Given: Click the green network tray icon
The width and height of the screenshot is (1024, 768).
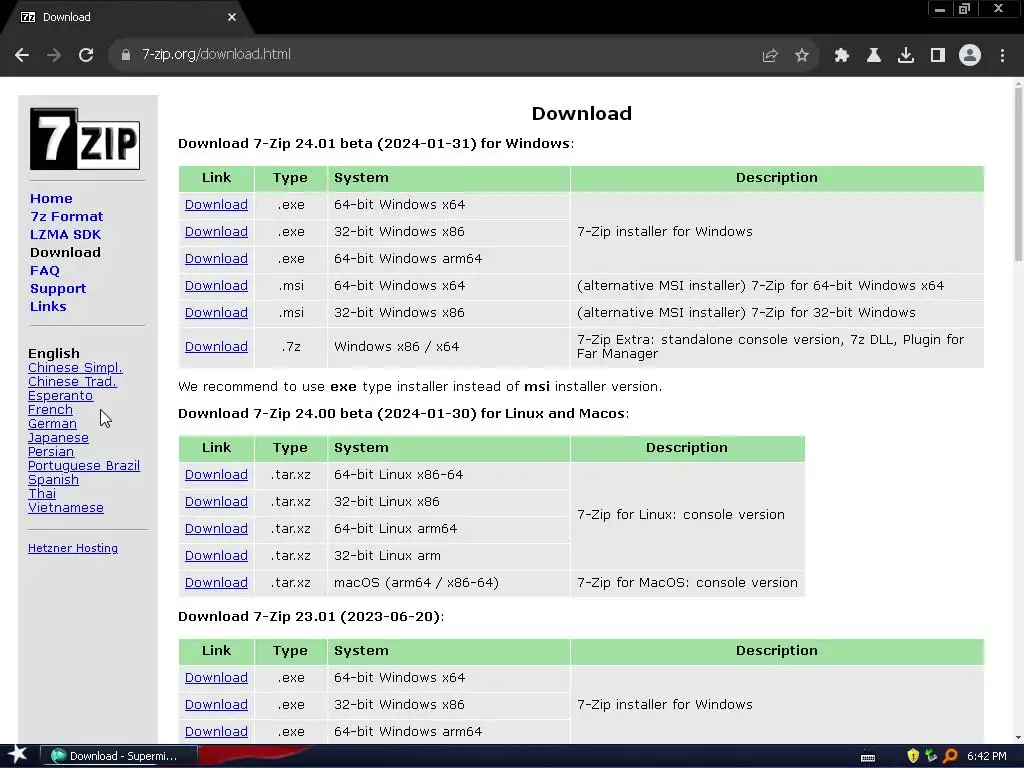Looking at the screenshot, I should [x=931, y=756].
